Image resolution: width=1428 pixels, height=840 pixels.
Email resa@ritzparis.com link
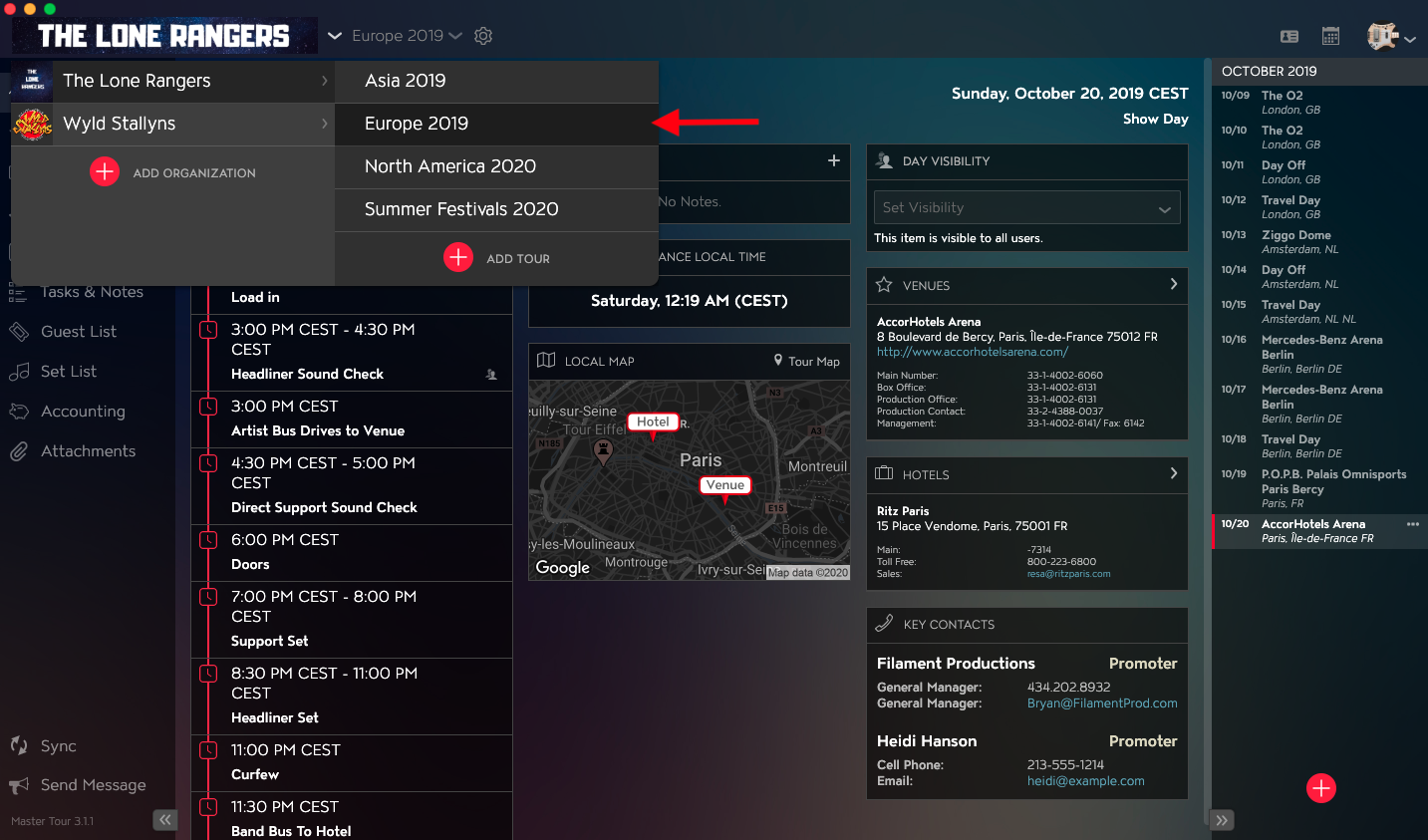click(x=1068, y=574)
